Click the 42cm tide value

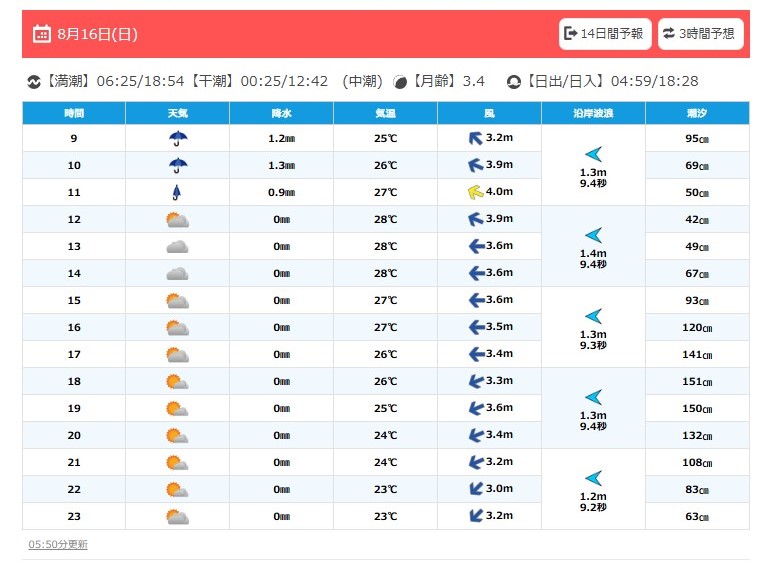[697, 220]
